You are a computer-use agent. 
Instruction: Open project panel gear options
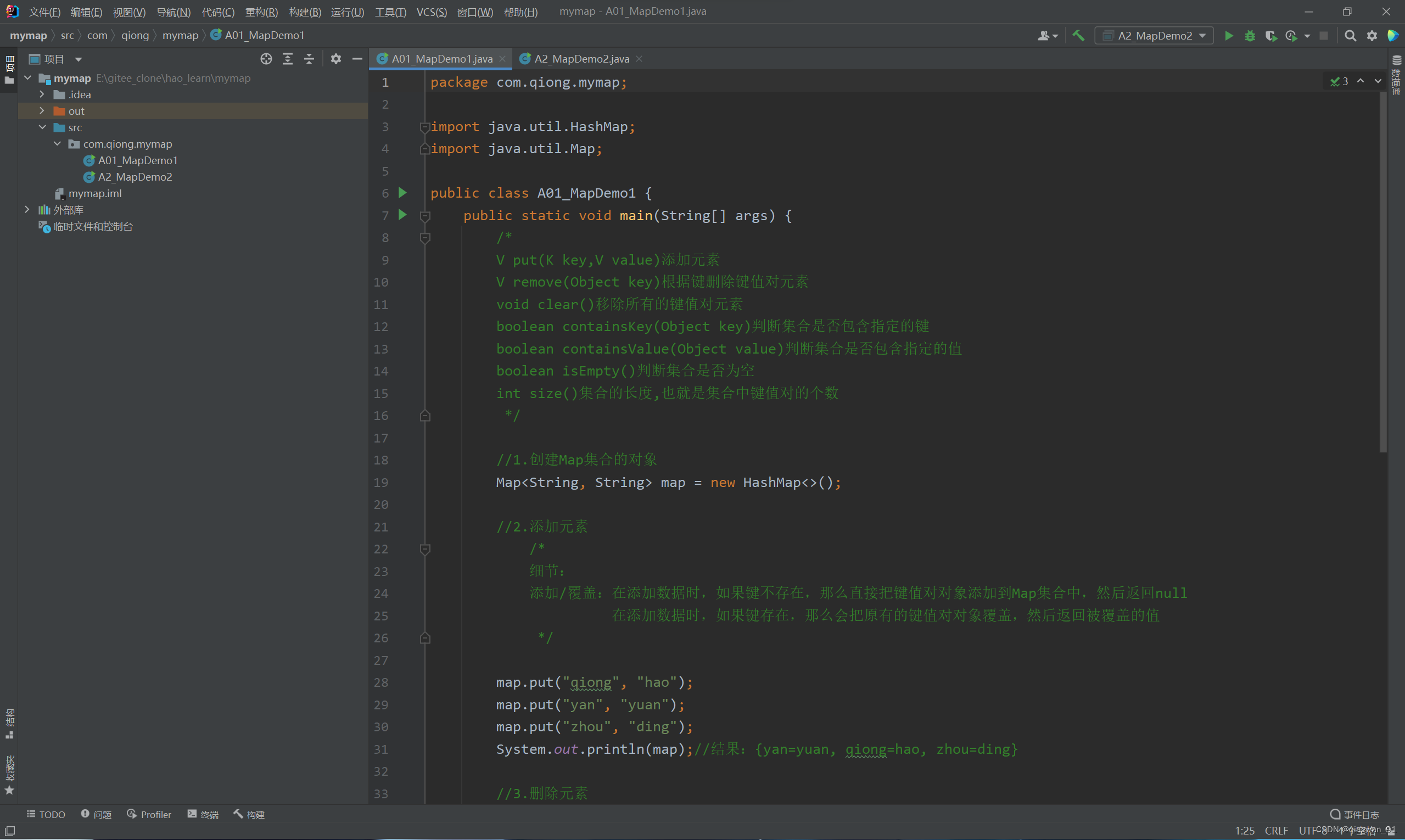tap(335, 59)
